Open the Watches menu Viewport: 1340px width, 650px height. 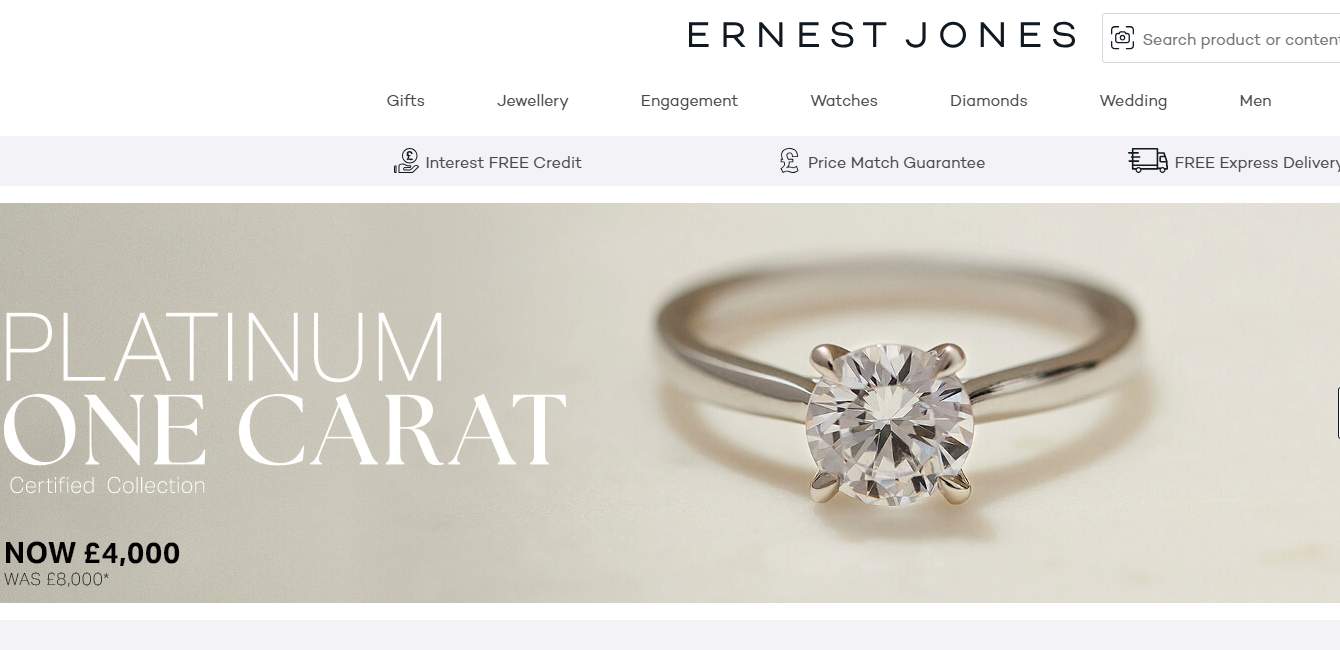843,100
